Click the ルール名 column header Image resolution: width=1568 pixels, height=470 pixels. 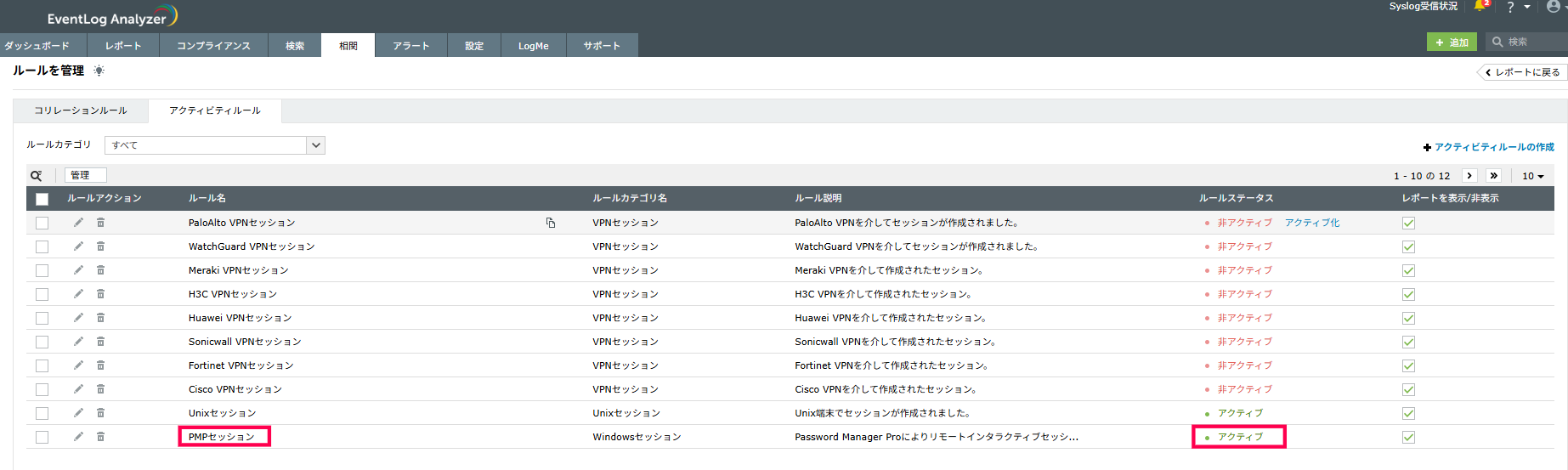(207, 198)
